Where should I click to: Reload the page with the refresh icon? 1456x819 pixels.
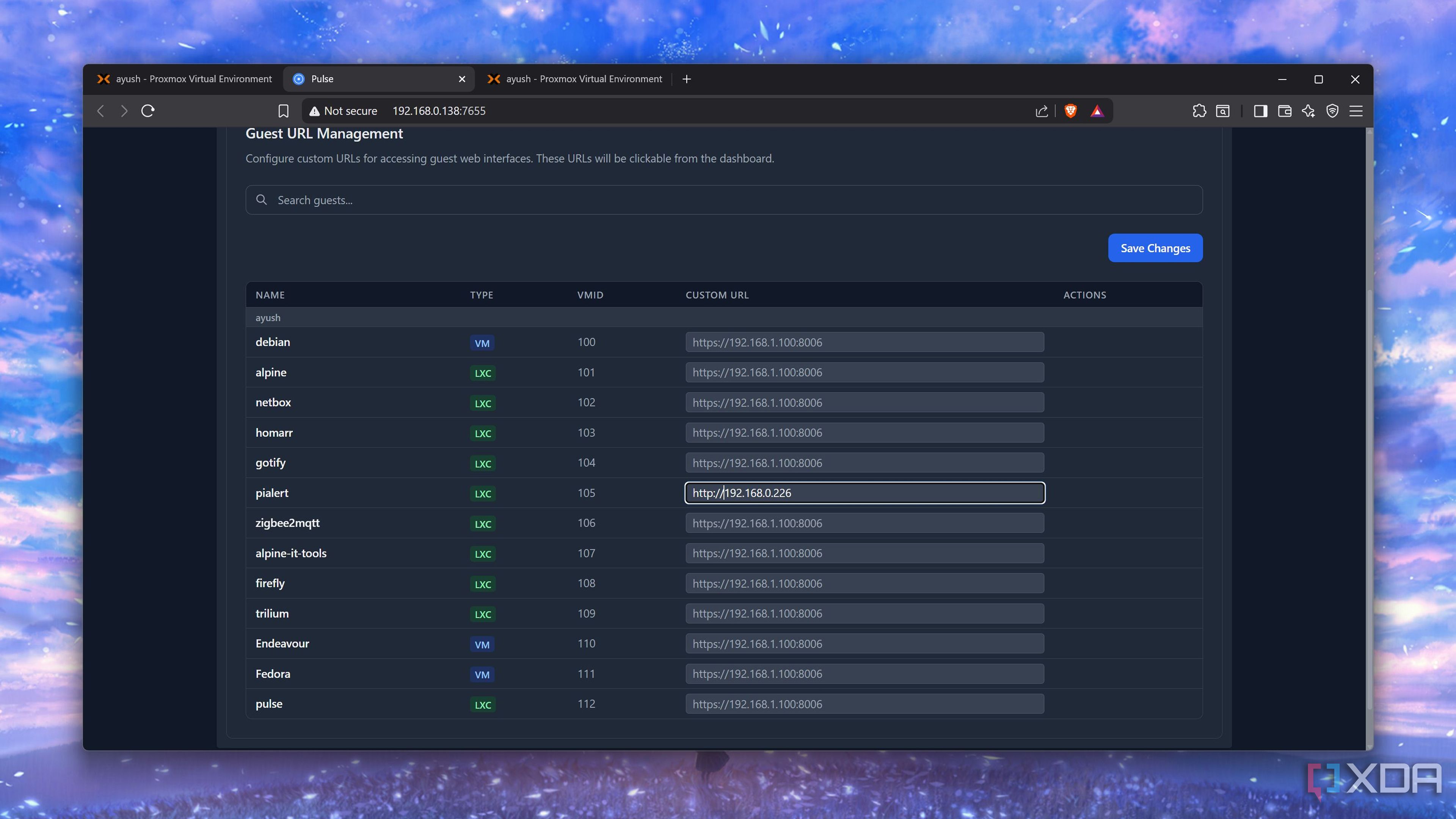point(148,111)
